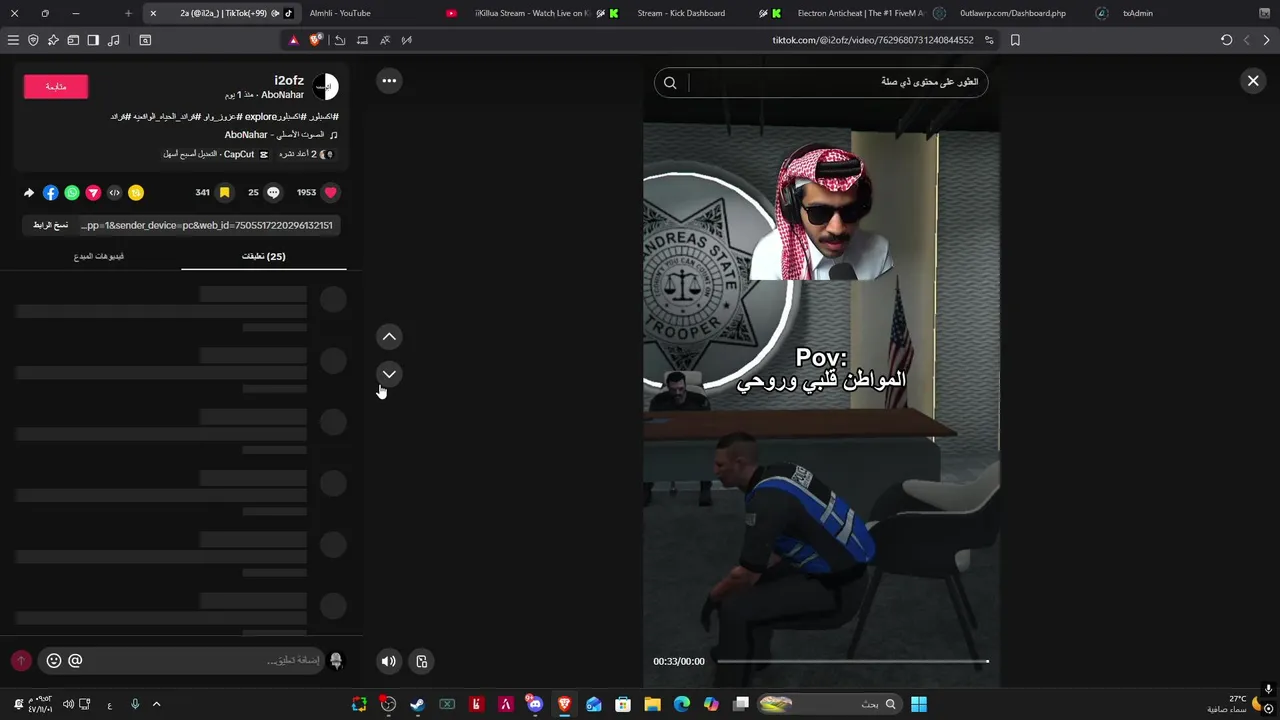Click the Brave Rewards triangle icon

(293, 40)
